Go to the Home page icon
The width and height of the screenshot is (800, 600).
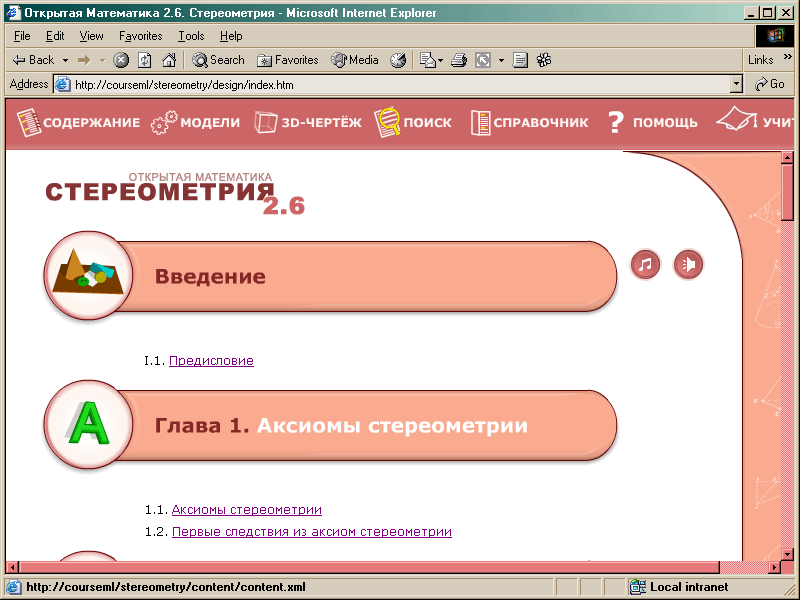[x=169, y=60]
